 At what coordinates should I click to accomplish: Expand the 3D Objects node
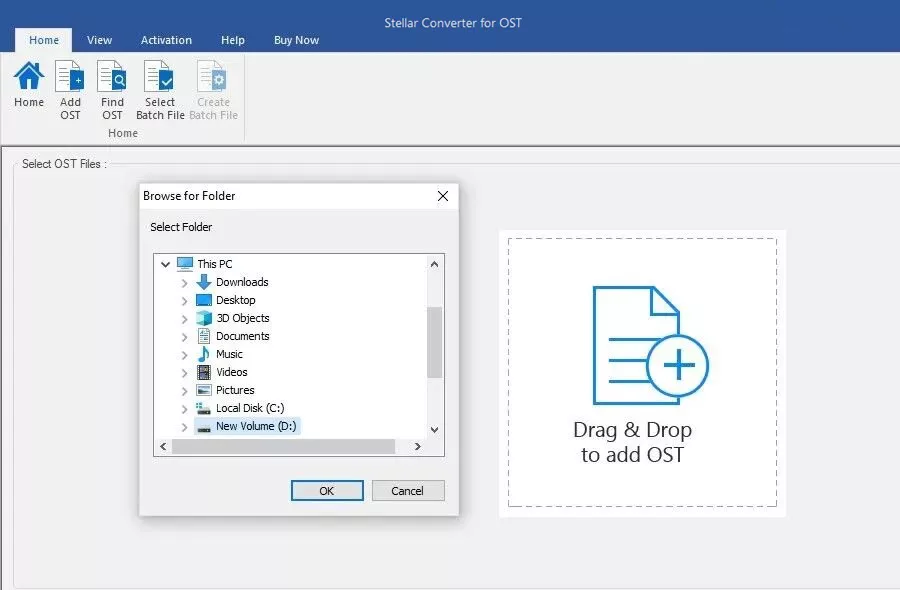pyautogui.click(x=184, y=319)
